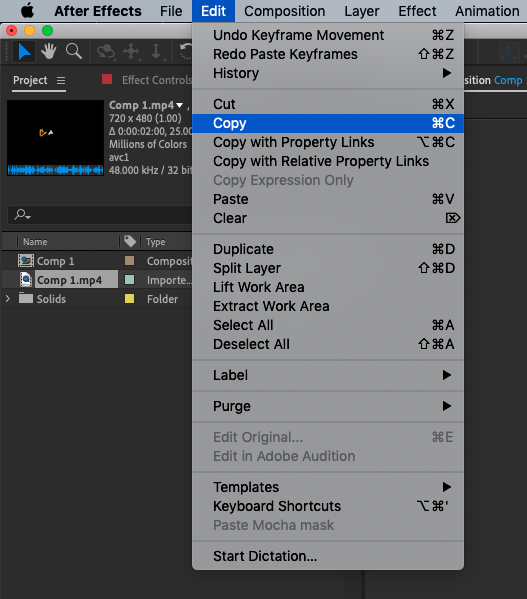Select the Hand tool

click(49, 51)
